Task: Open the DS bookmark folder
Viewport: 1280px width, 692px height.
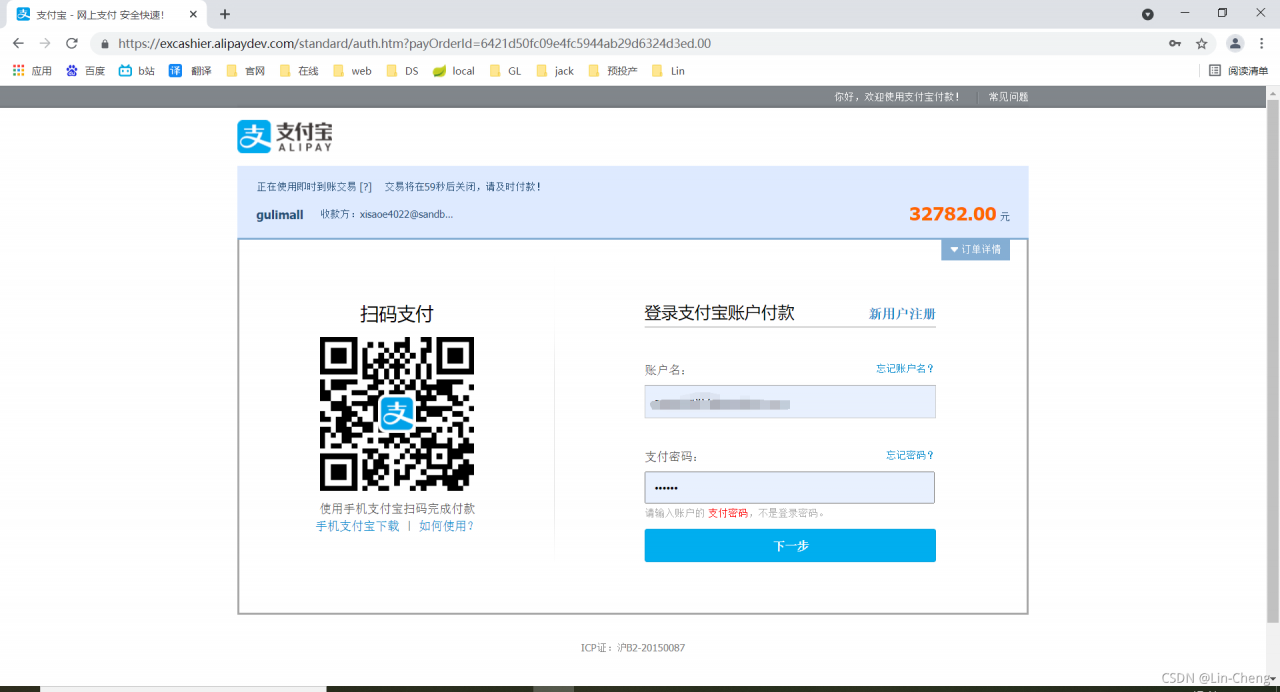Action: [x=402, y=71]
